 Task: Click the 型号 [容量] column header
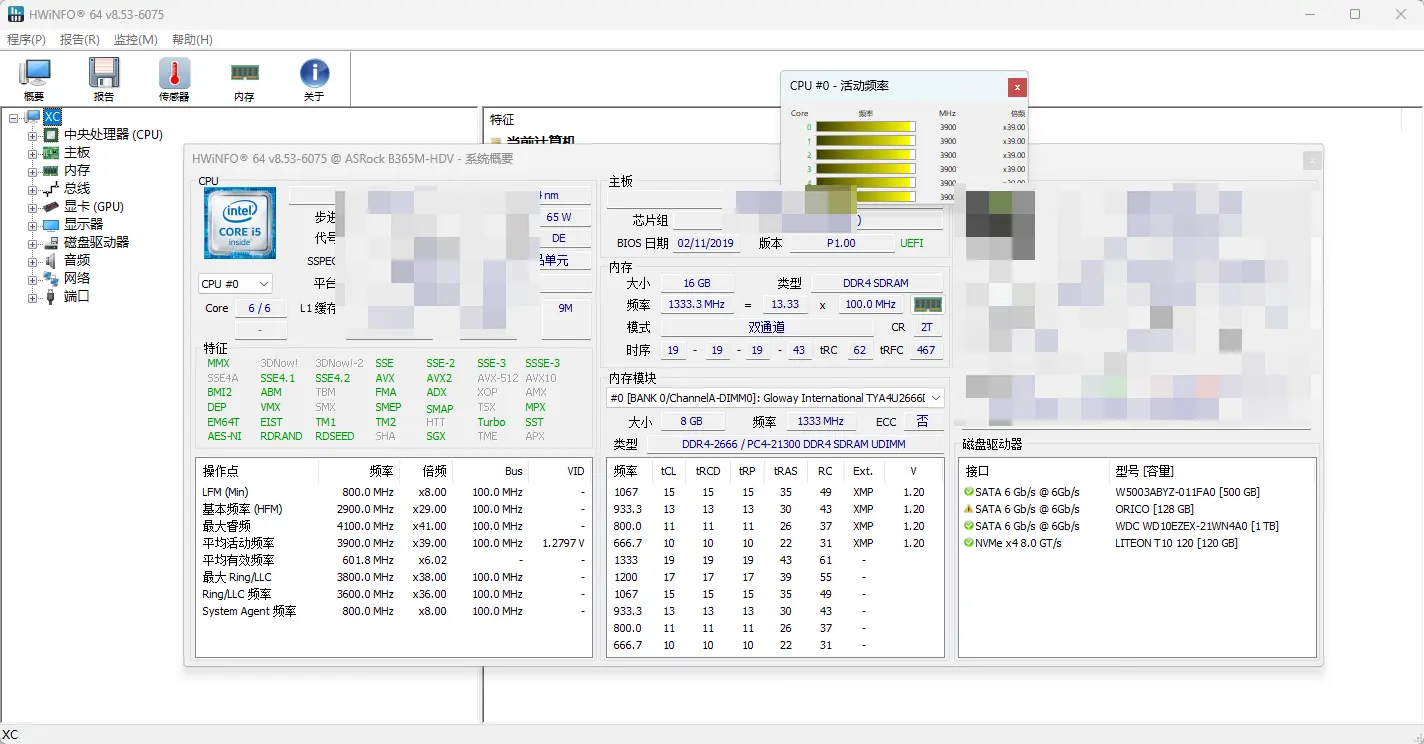click(x=1212, y=471)
